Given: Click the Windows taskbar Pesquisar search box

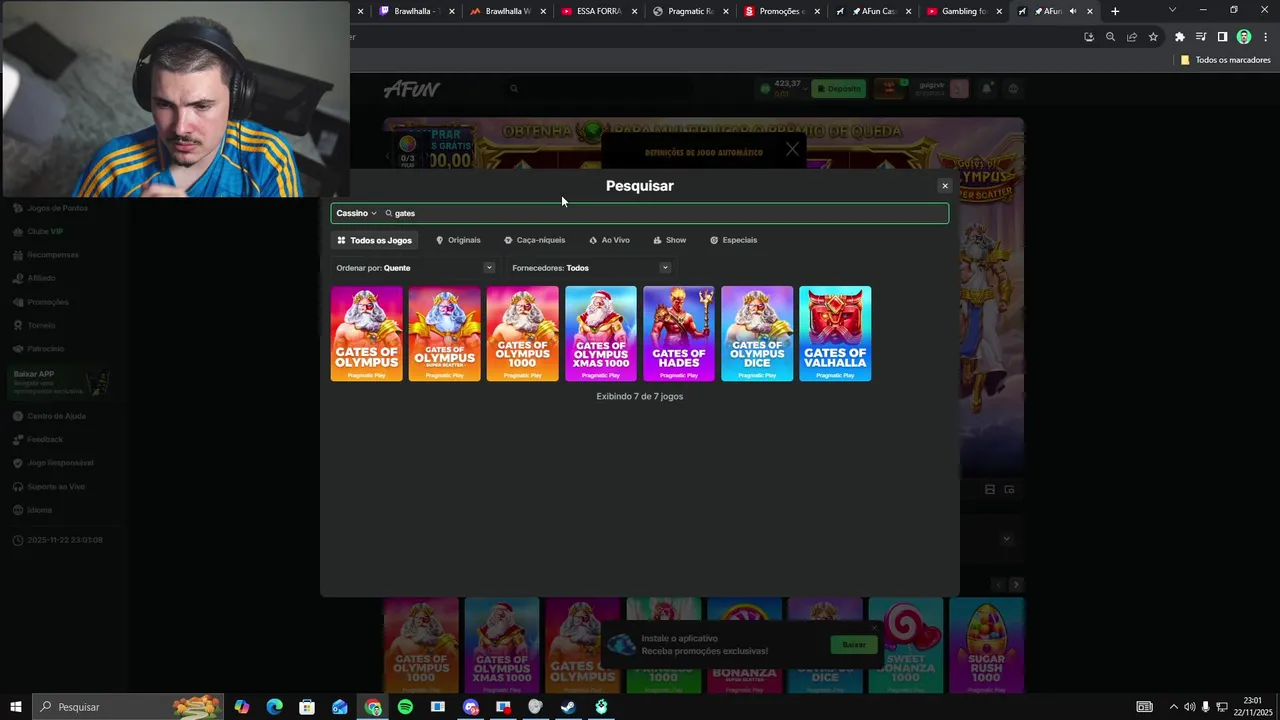Looking at the screenshot, I should tap(127, 707).
